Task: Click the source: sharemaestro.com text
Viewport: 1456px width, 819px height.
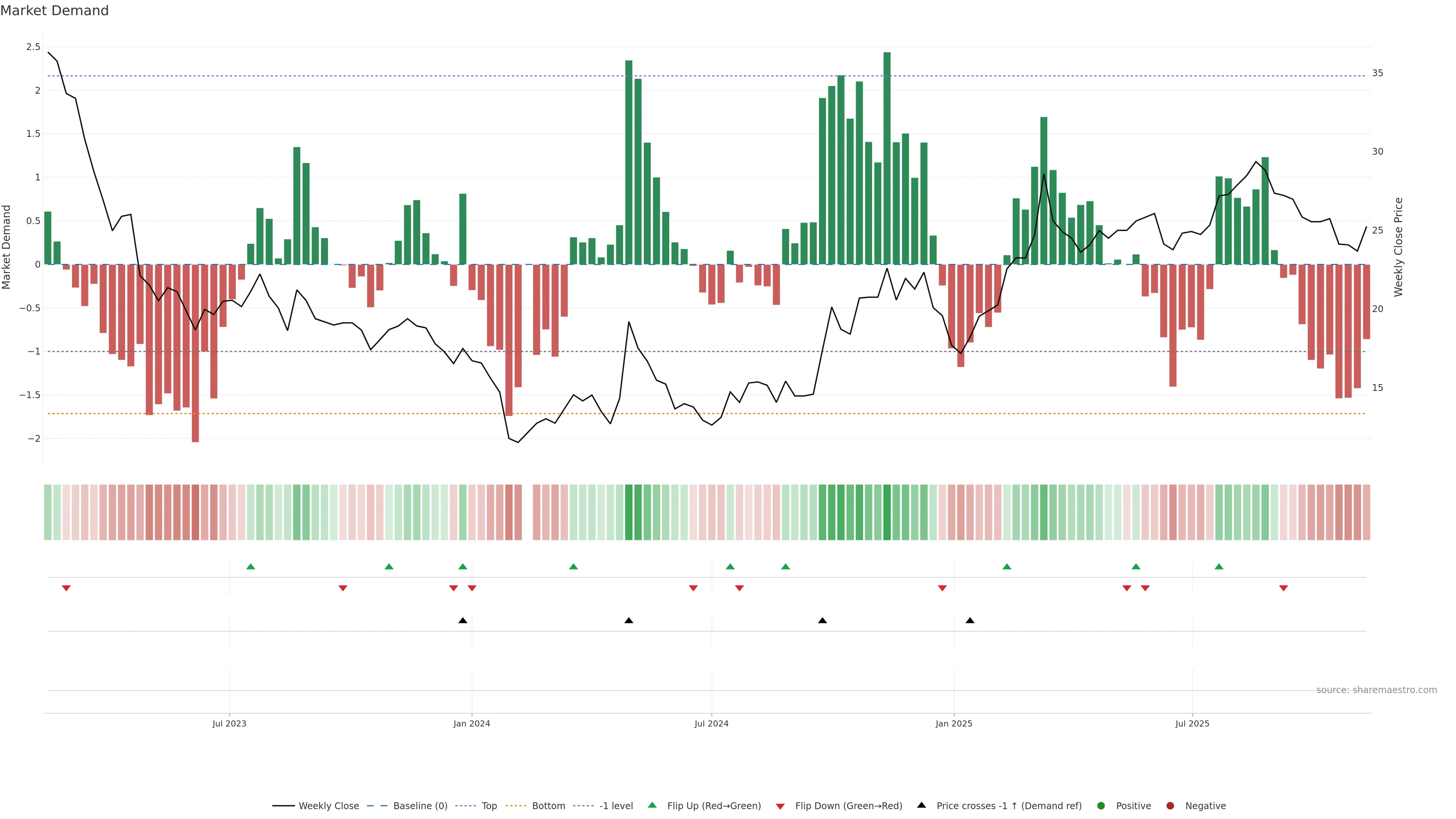Action: click(1376, 690)
